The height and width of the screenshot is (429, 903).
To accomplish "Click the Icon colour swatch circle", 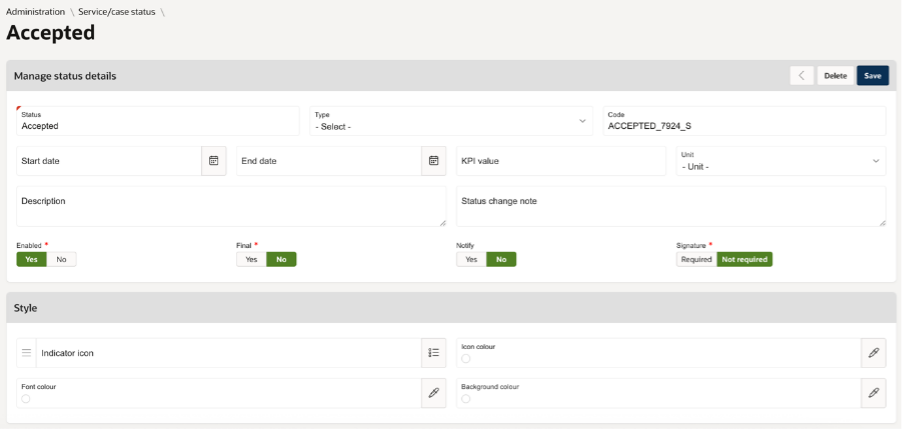I will pos(466,358).
